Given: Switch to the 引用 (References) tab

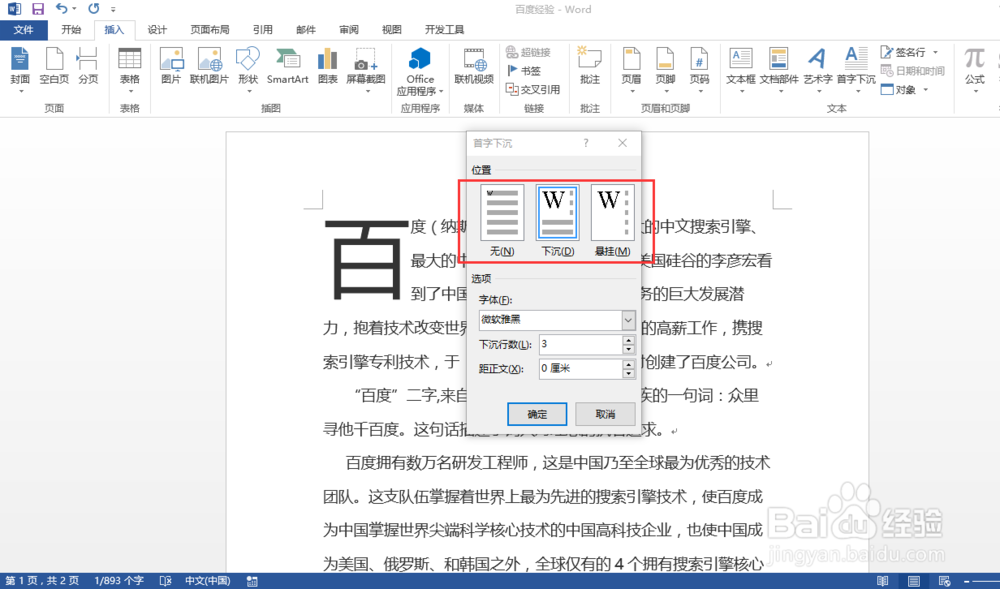Looking at the screenshot, I should click(x=262, y=30).
